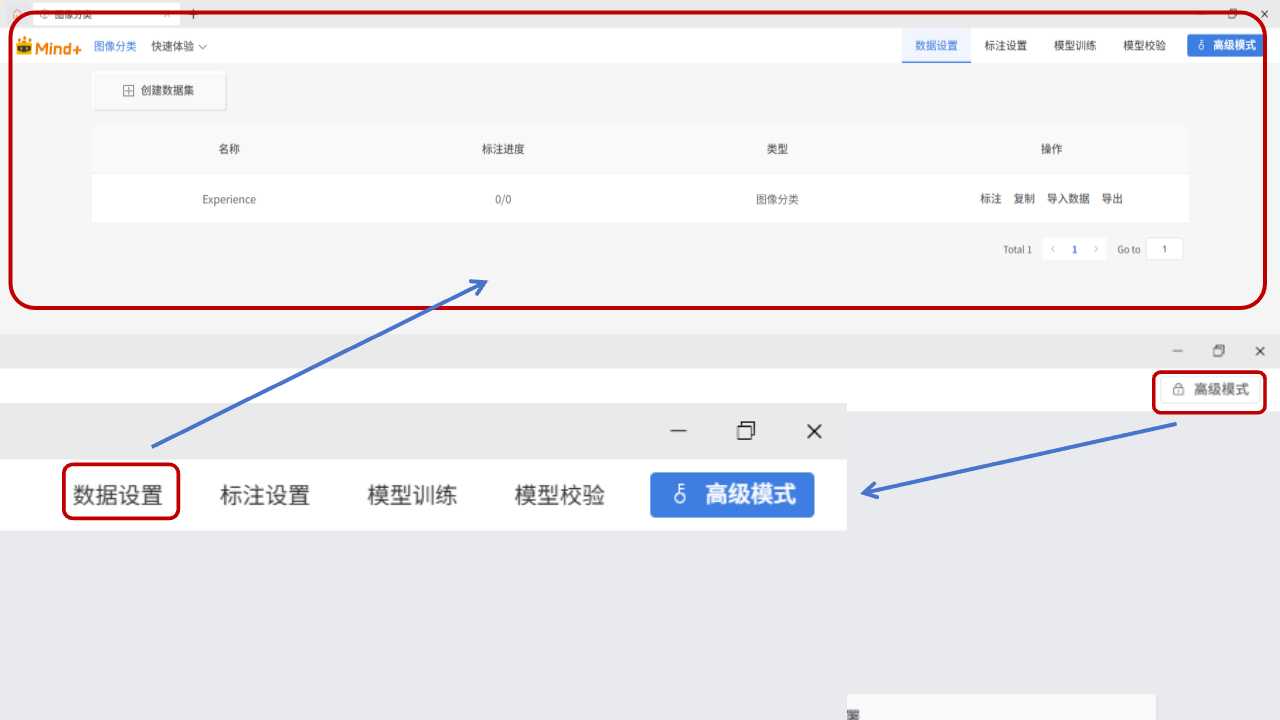Click the plus icon in 创建数据集 button
The width and height of the screenshot is (1280, 720).
point(128,90)
